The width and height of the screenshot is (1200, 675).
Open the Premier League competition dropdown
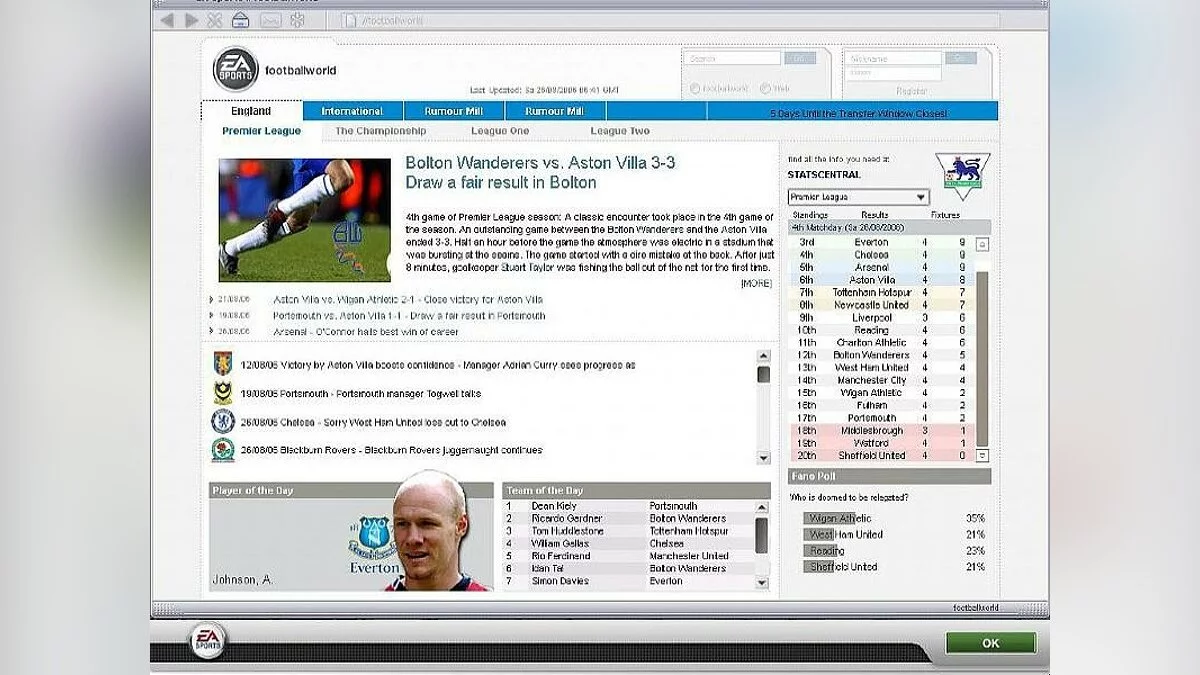click(x=859, y=197)
